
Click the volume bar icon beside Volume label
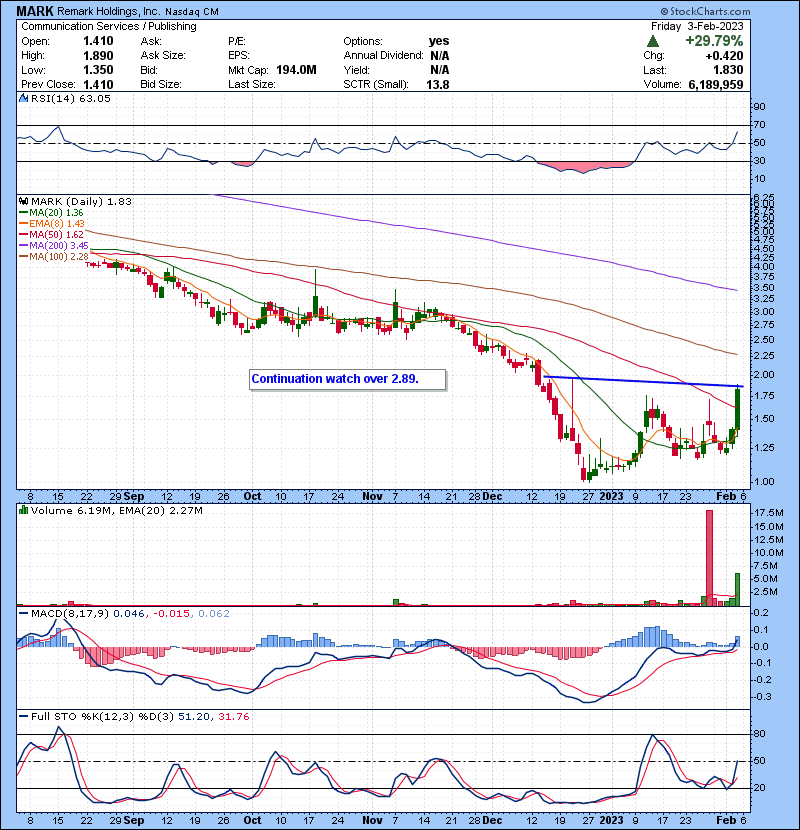[23, 510]
